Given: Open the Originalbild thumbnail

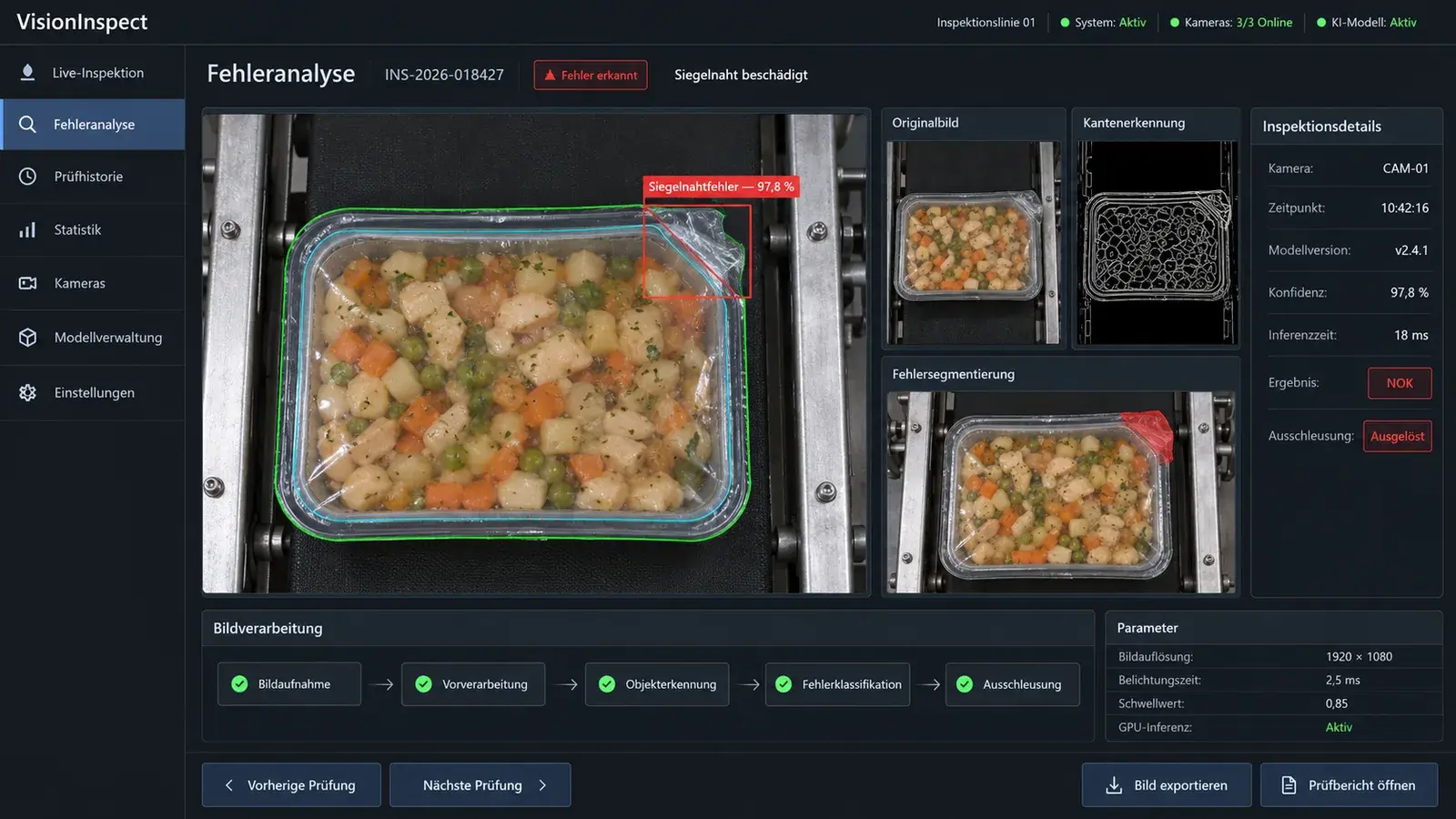Looking at the screenshot, I should point(974,242).
